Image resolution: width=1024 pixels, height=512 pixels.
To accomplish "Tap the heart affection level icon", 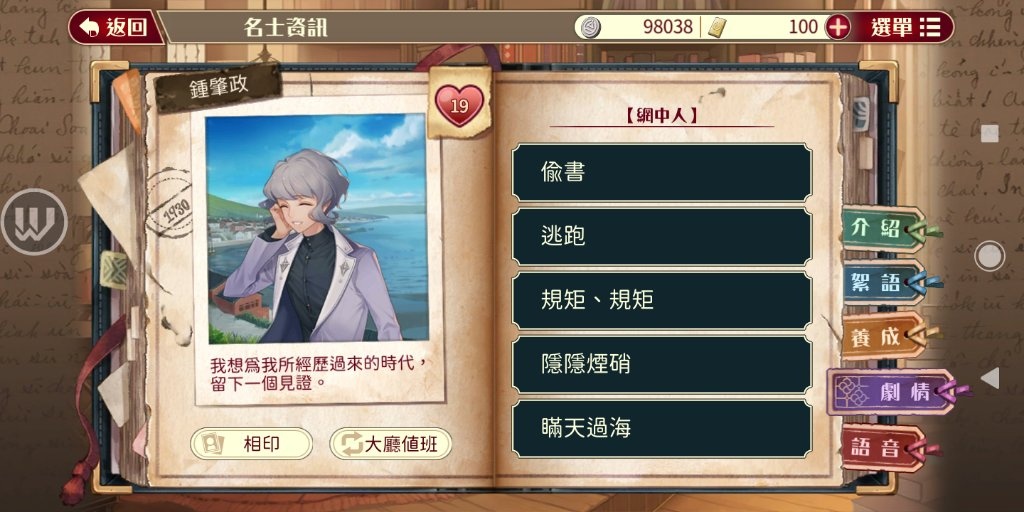I will coord(460,105).
